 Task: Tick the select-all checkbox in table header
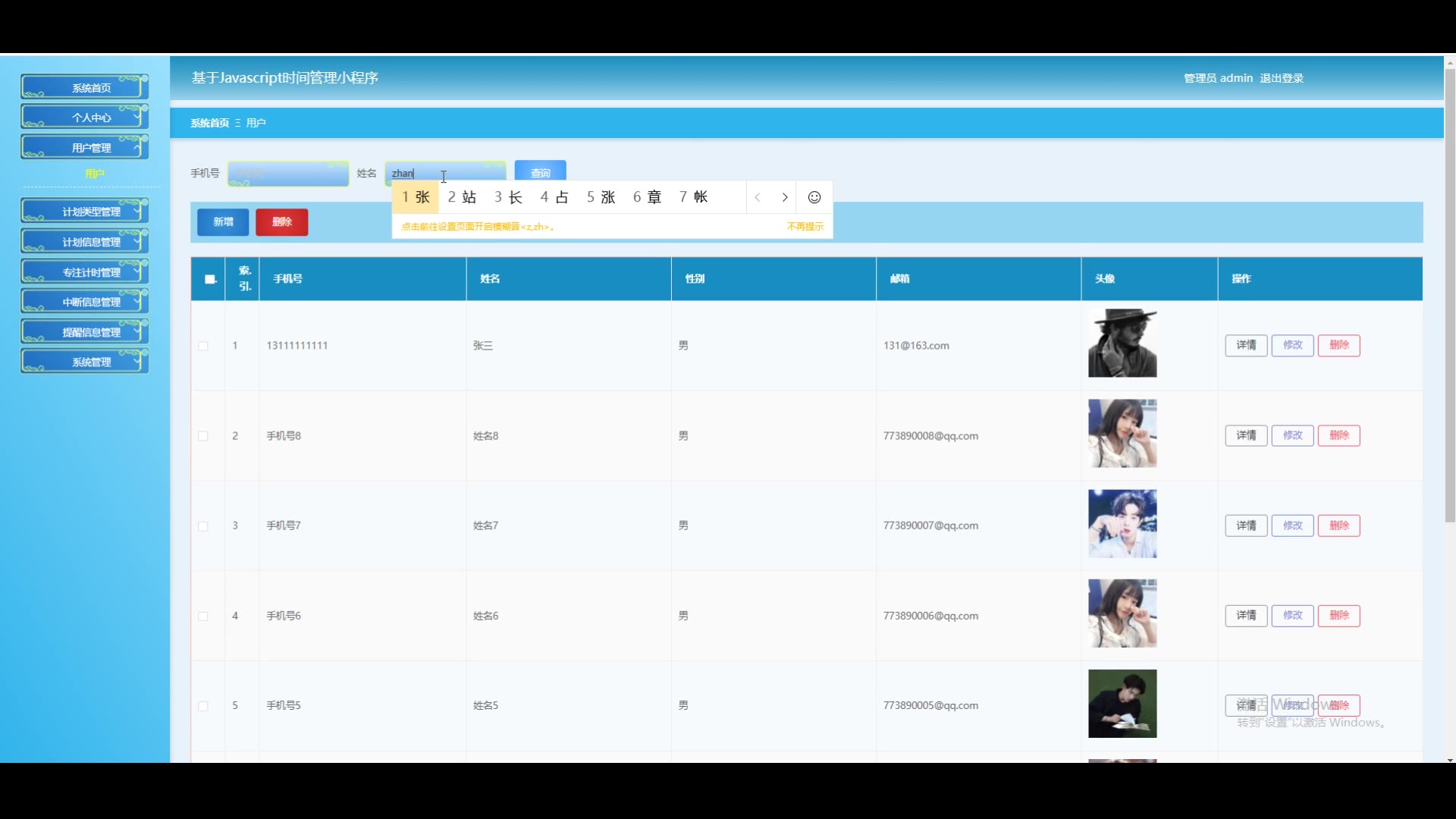(x=210, y=279)
